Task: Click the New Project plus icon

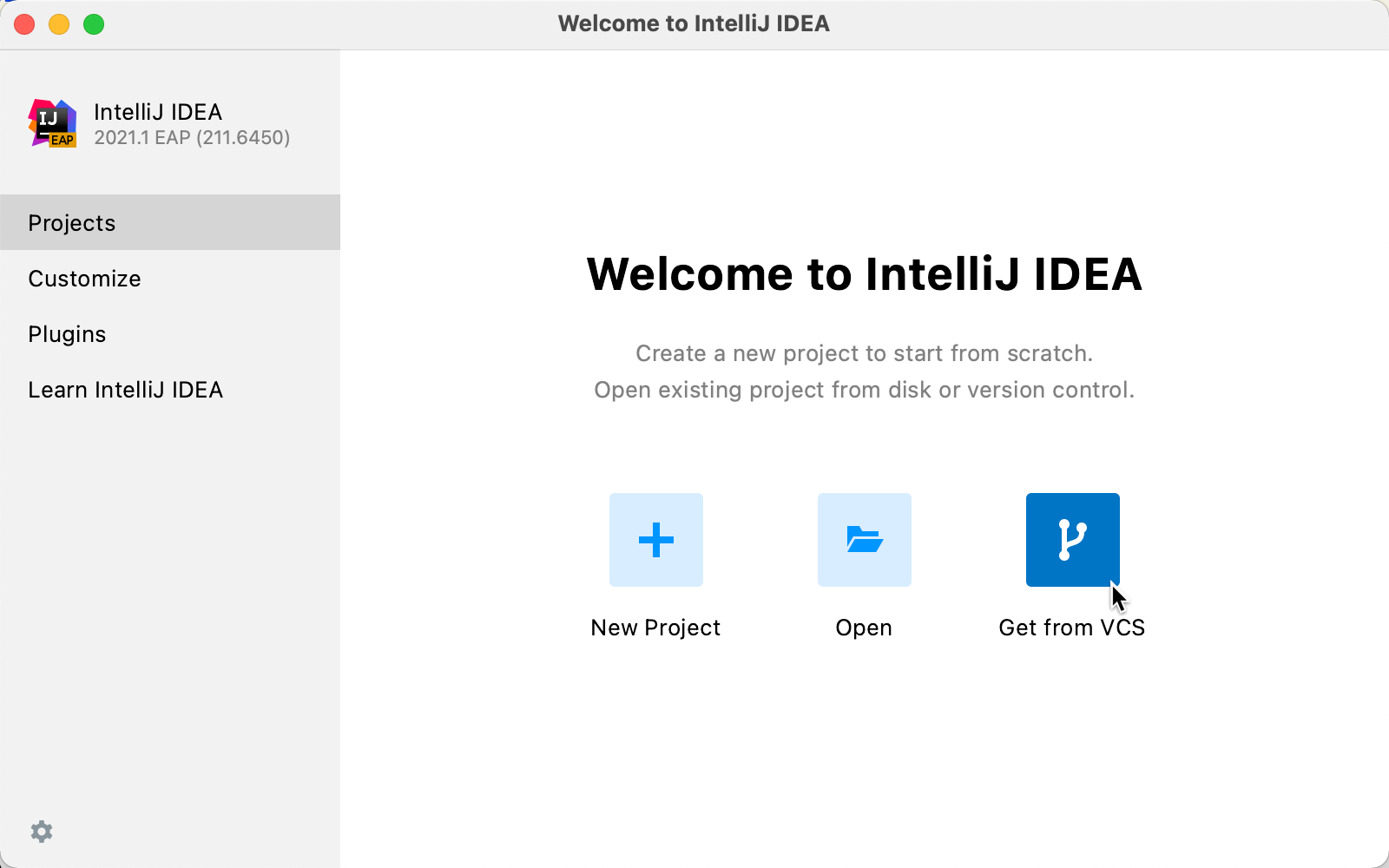Action: tap(655, 539)
